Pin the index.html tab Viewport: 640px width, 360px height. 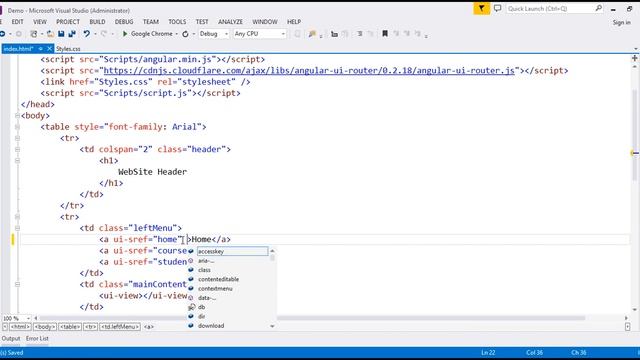[41, 49]
